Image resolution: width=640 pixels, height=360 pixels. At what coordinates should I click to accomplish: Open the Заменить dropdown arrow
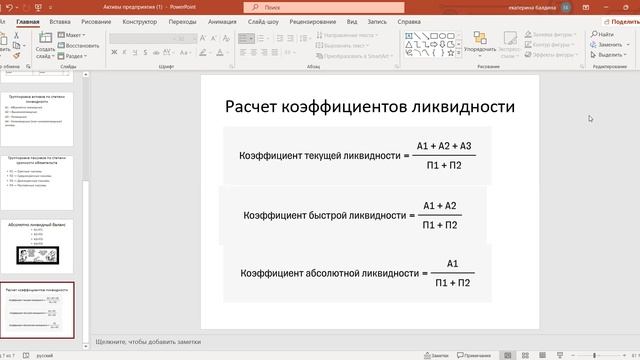[629, 44]
